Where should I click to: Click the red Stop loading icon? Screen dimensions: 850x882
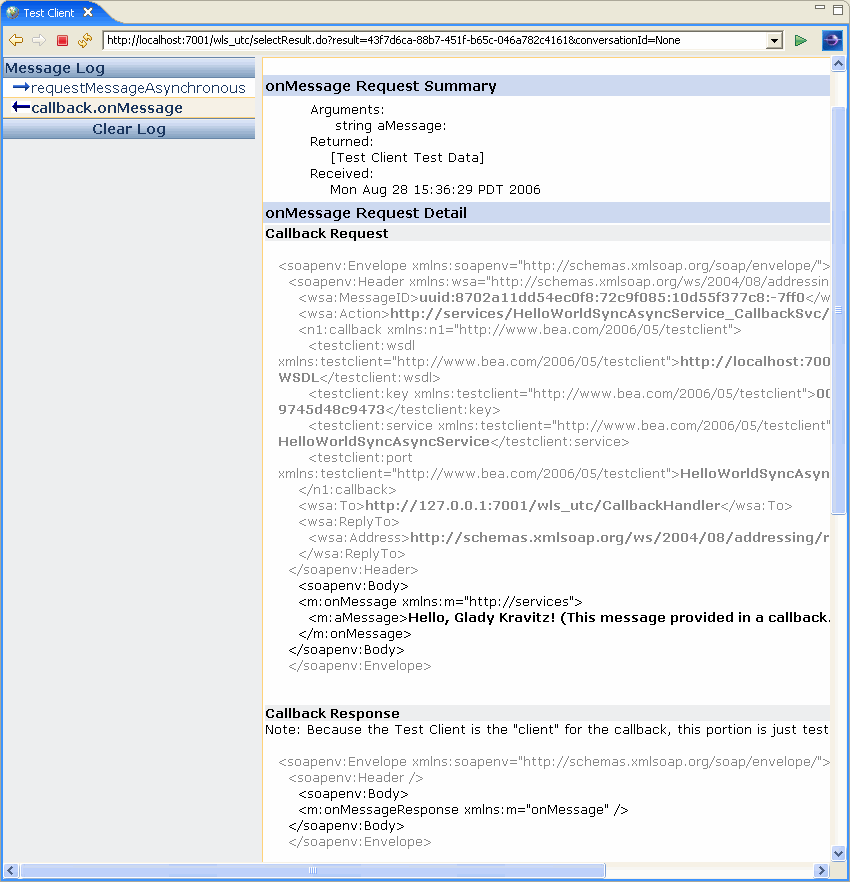click(62, 40)
